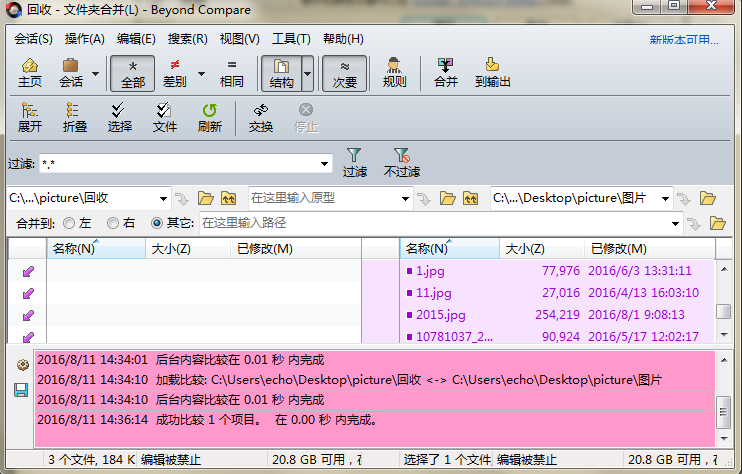Open the 会话 briefcase toolbar icon
Screen dimensions: 742x474
click(x=71, y=73)
